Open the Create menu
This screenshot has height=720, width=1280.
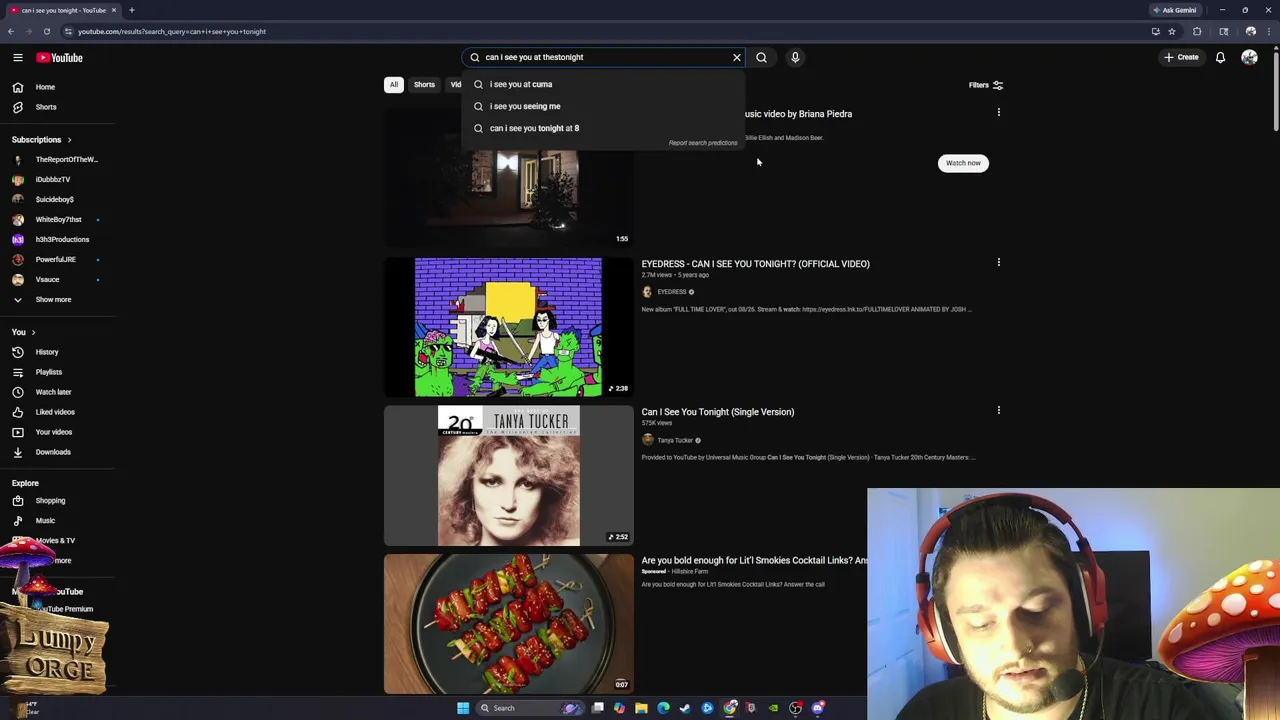(1181, 57)
